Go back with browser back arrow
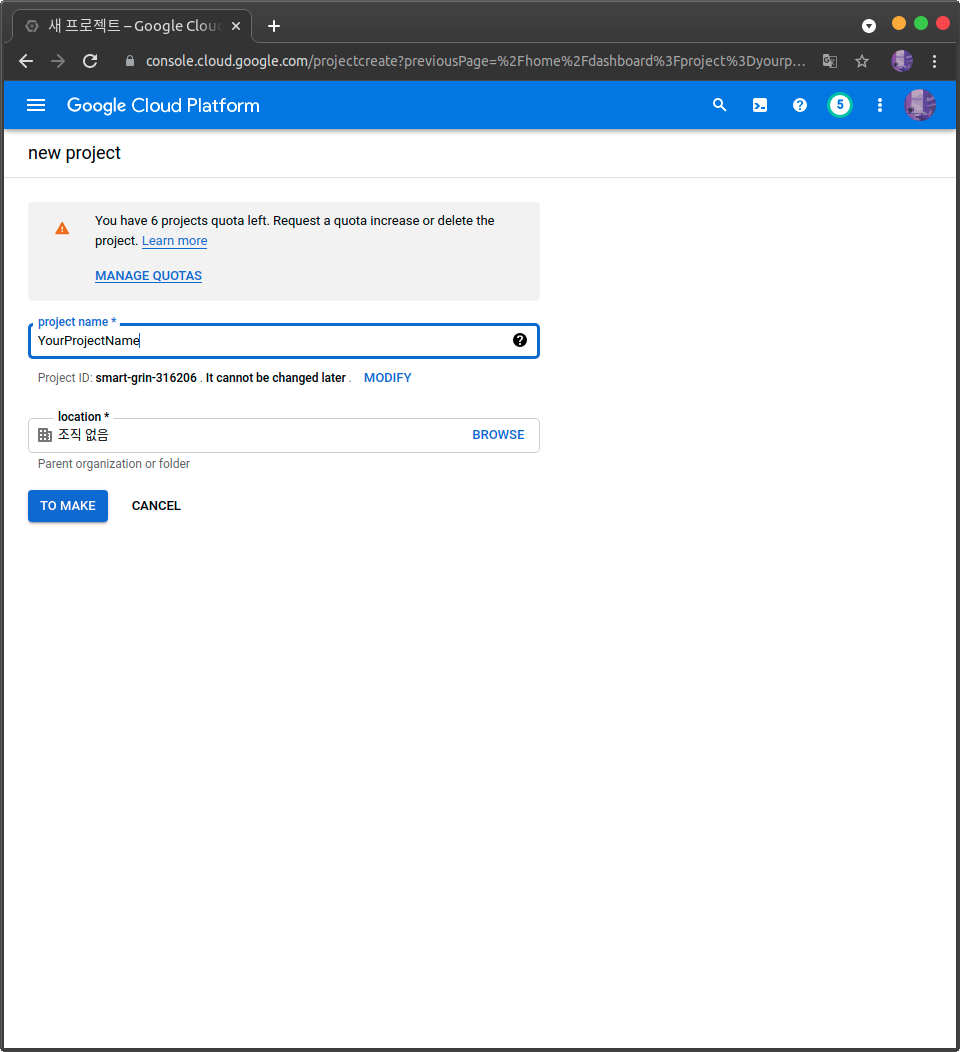Screen dimensions: 960x1052 [26, 61]
